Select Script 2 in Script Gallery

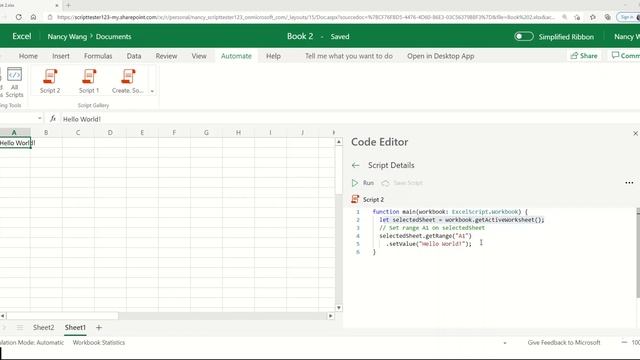(50, 81)
